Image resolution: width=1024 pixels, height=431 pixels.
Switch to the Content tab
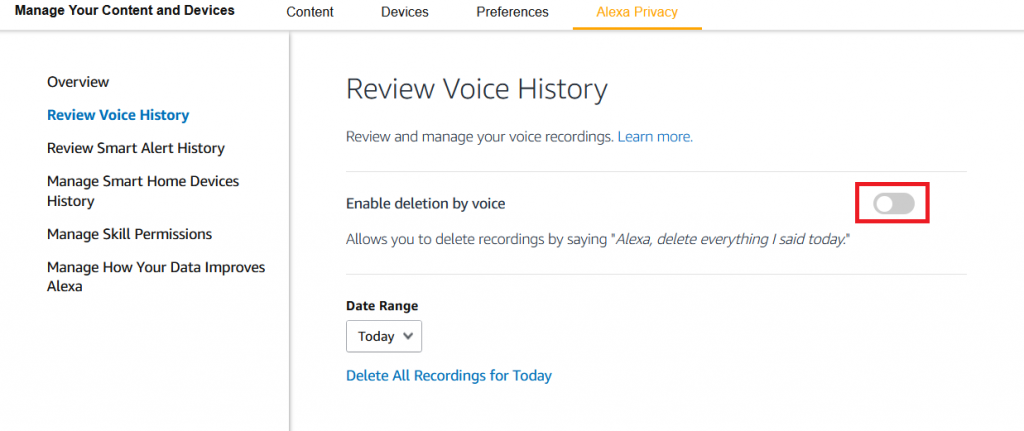[x=310, y=12]
